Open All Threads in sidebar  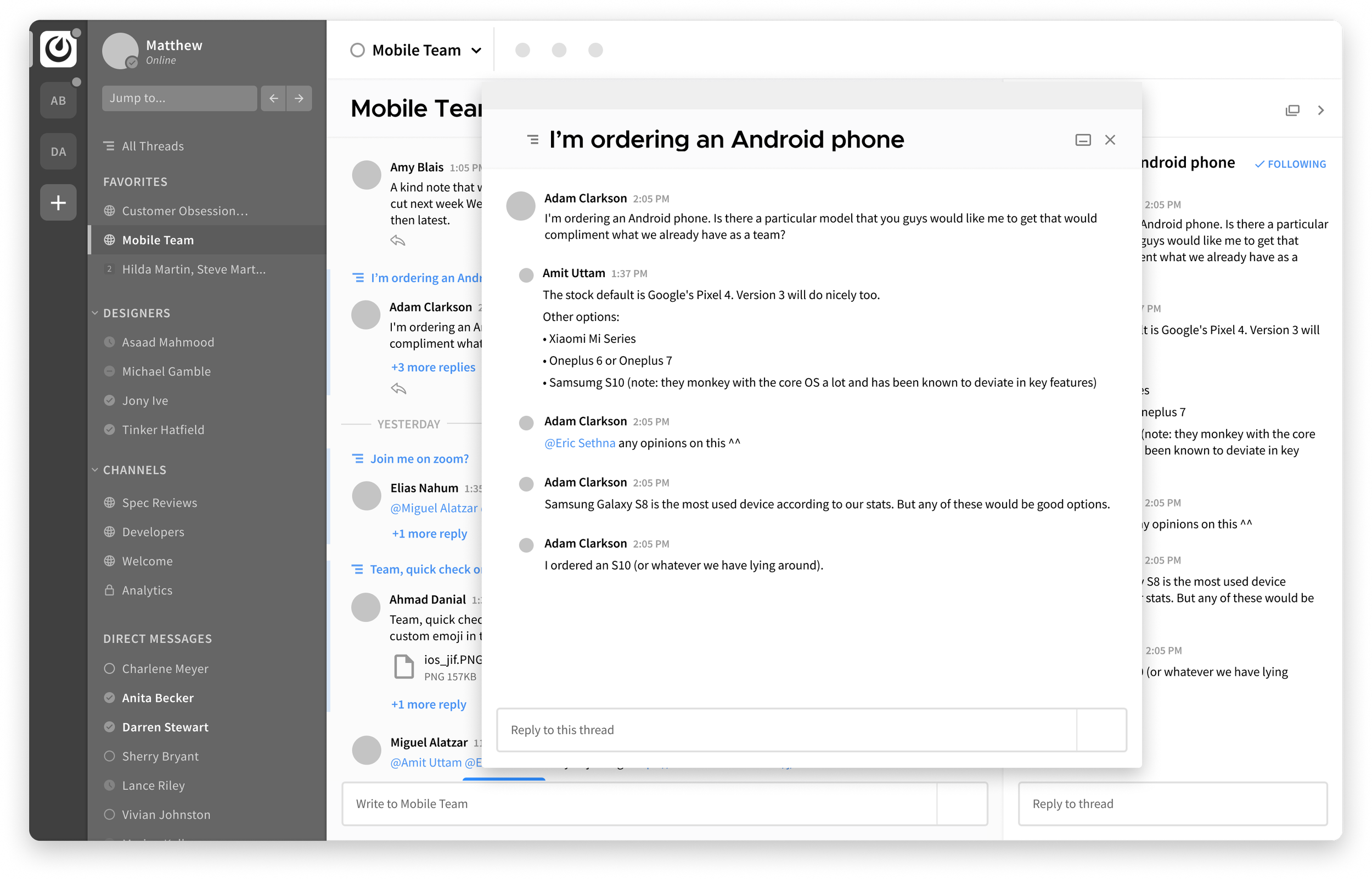coord(153,146)
